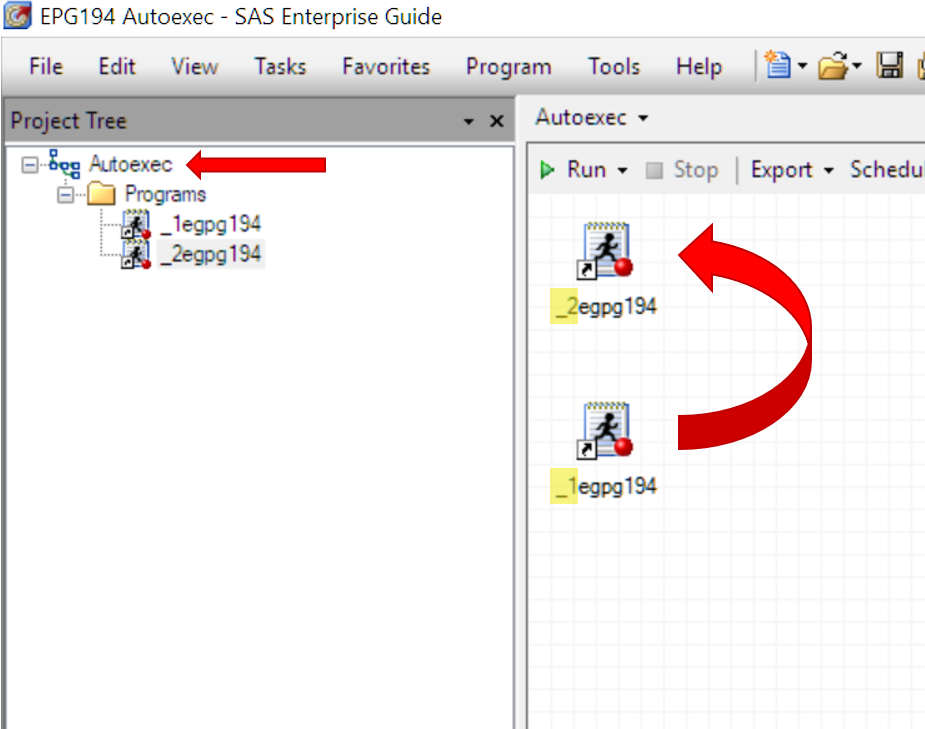The image size is (925, 729).
Task: Click the Save floppy disk icon
Action: pyautogui.click(x=889, y=65)
